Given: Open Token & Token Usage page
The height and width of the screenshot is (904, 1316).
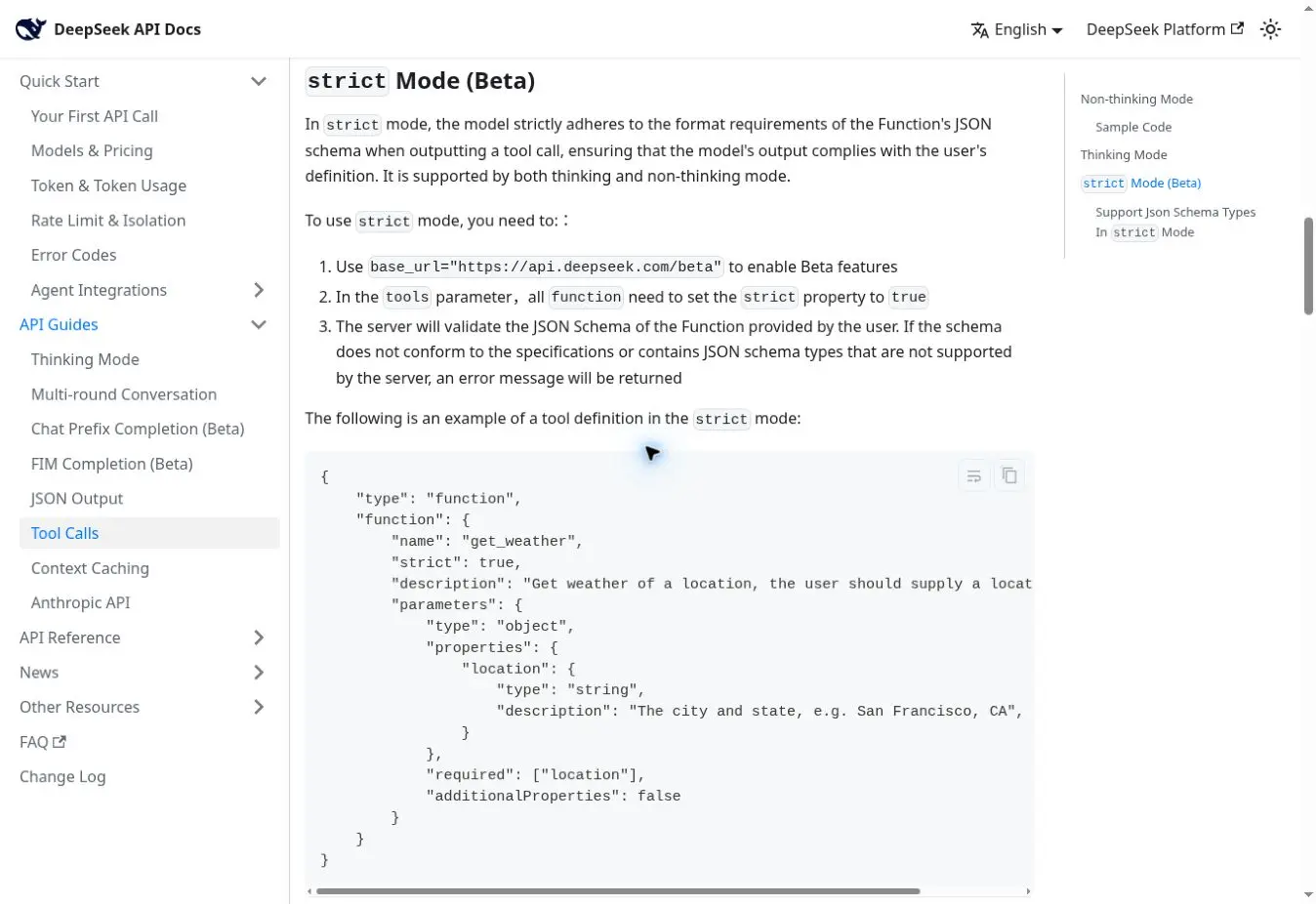Looking at the screenshot, I should [108, 185].
